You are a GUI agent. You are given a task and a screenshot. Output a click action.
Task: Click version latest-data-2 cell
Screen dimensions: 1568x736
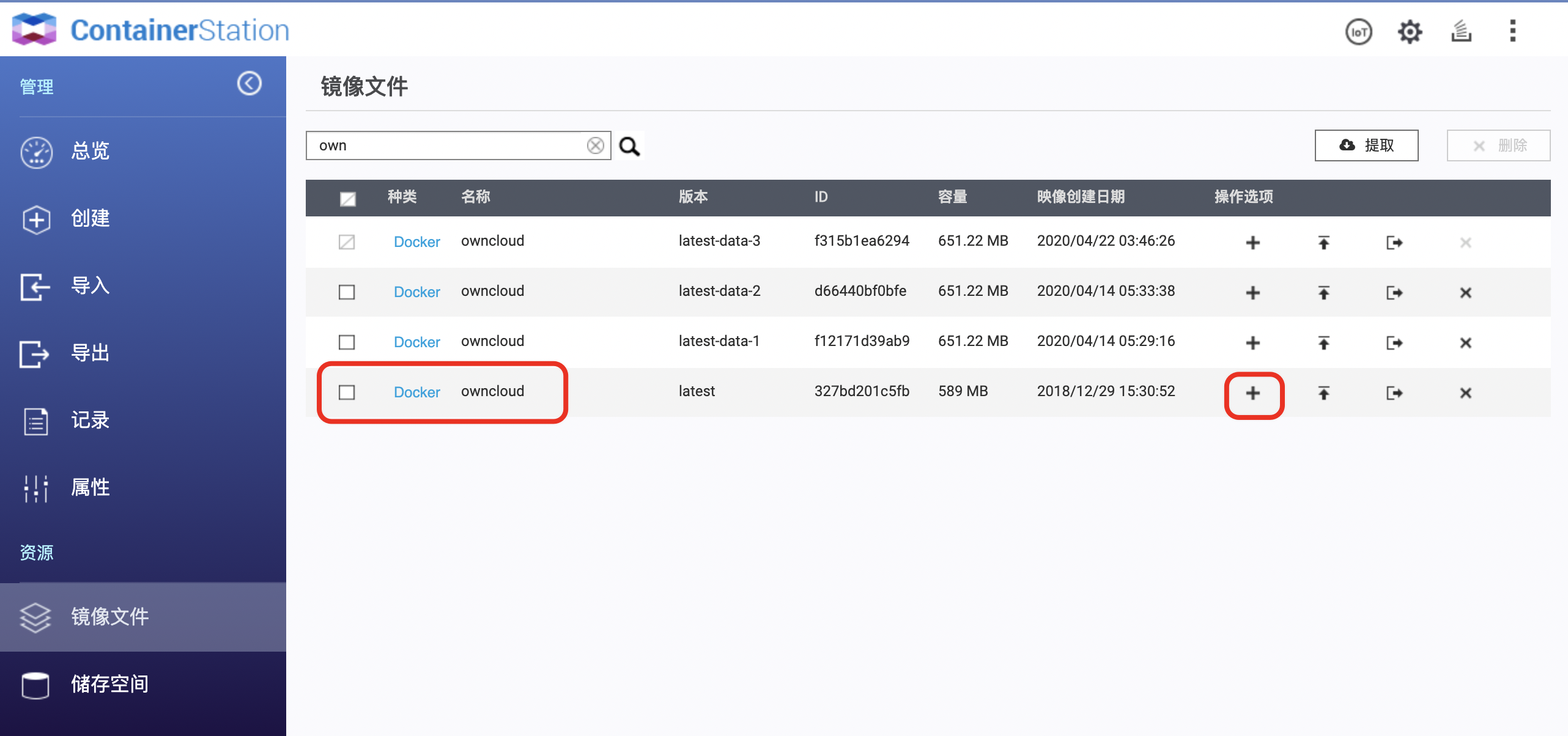(x=719, y=291)
